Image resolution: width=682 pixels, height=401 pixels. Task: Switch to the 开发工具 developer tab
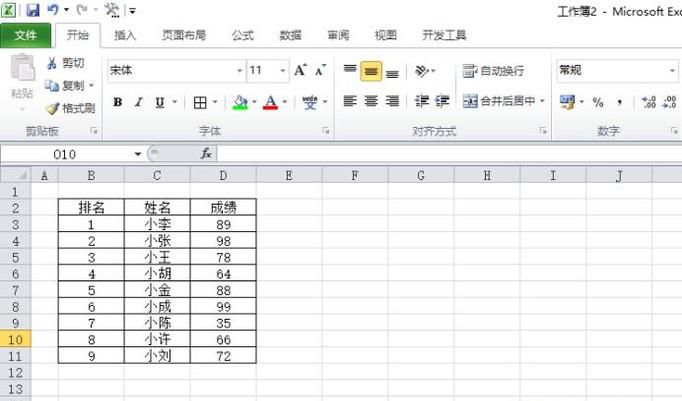444,35
